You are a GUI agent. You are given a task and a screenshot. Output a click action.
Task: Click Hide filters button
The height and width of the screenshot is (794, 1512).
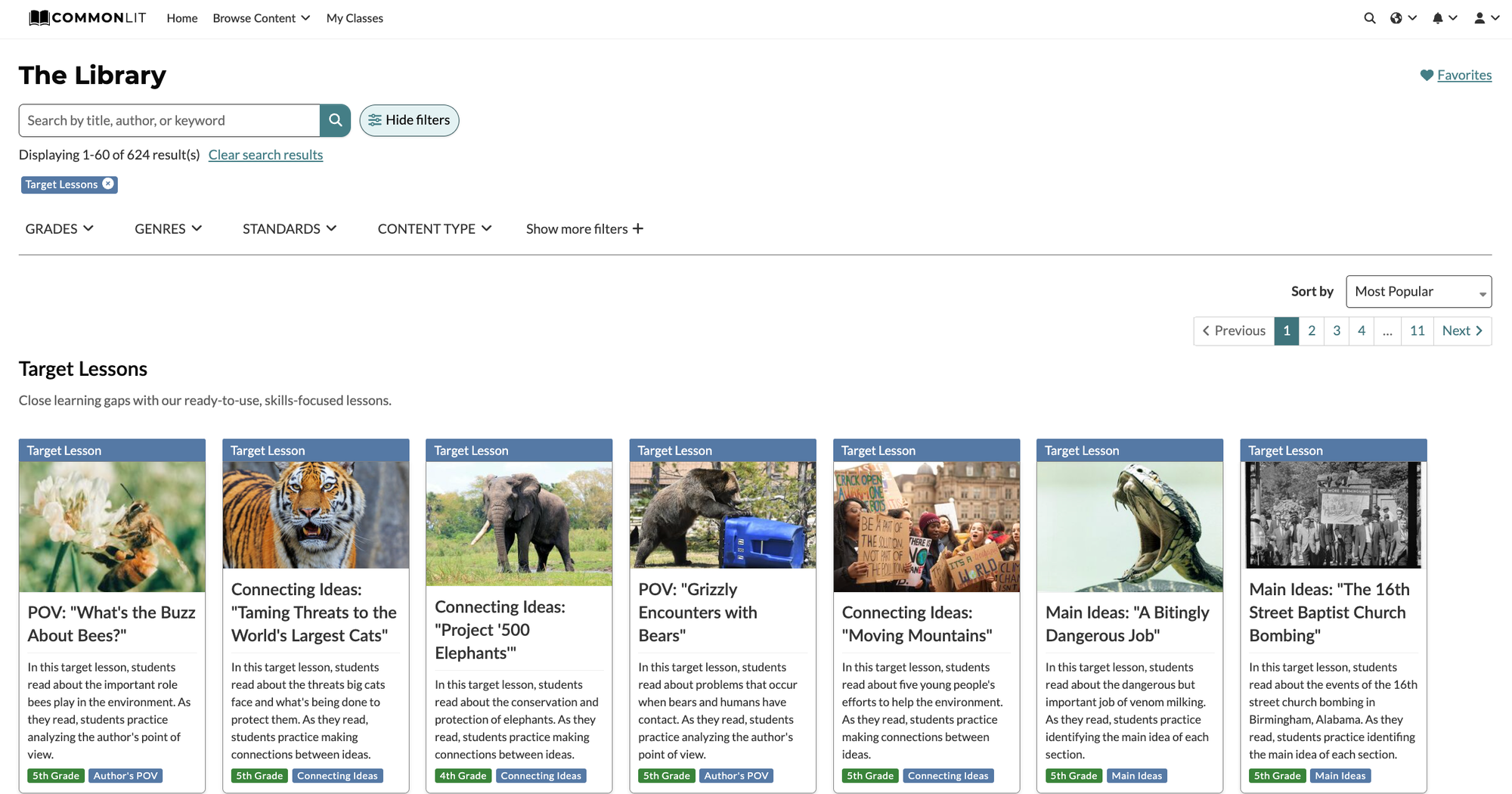409,120
